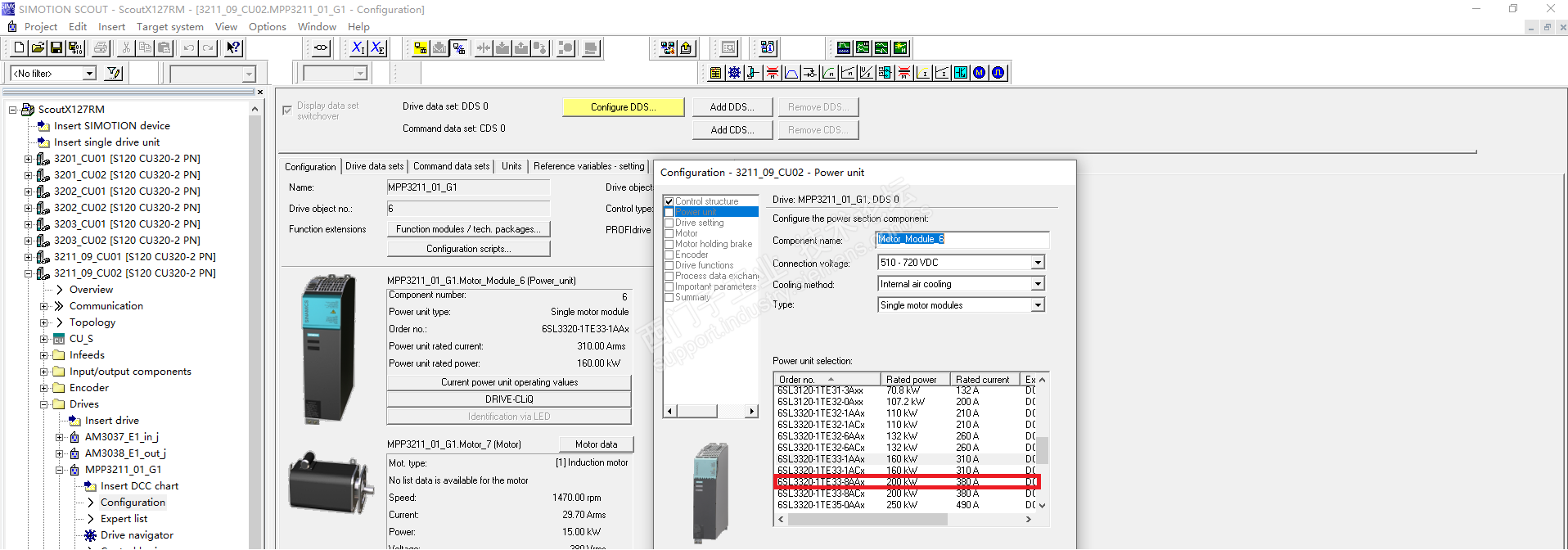The height and width of the screenshot is (550, 1568).
Task: Click the context help arrow icon
Action: pos(233,48)
